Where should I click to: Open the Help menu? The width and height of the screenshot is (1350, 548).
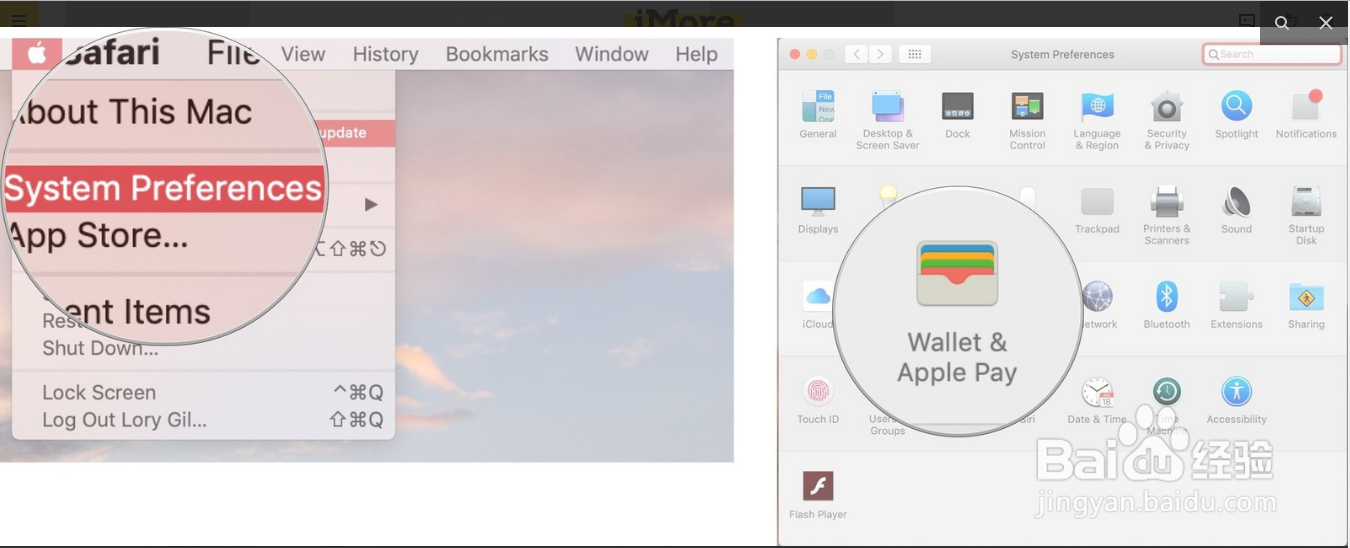click(x=696, y=54)
